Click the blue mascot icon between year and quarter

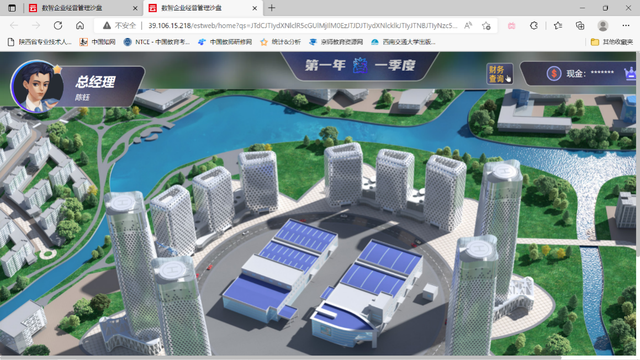tap(360, 65)
